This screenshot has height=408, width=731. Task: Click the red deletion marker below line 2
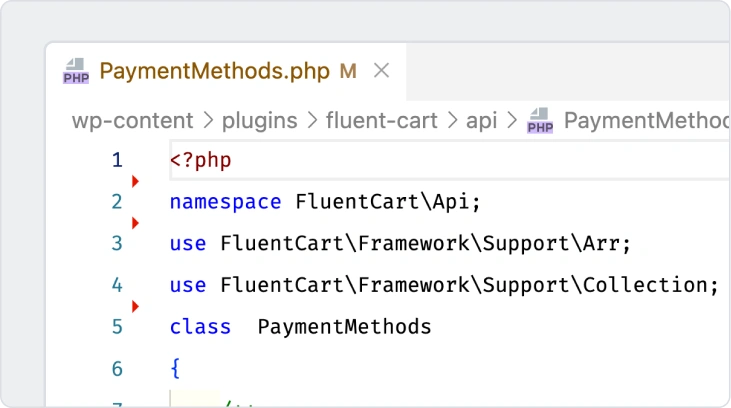[x=136, y=222]
